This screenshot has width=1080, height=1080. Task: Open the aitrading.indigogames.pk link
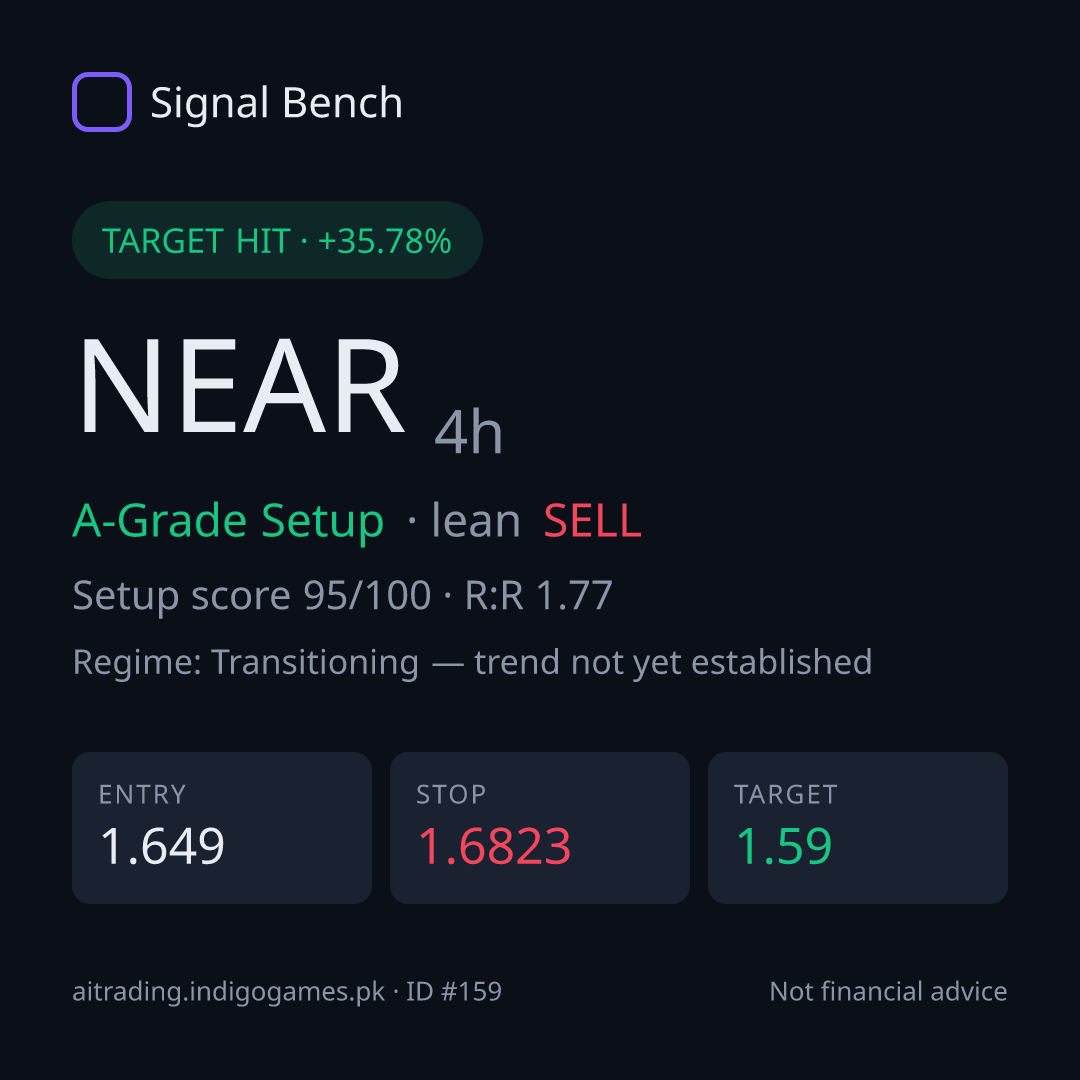pyautogui.click(x=229, y=992)
